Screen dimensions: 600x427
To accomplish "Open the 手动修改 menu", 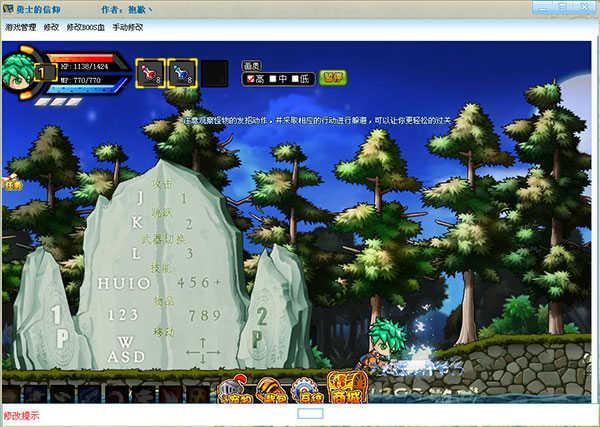I will click(x=127, y=28).
